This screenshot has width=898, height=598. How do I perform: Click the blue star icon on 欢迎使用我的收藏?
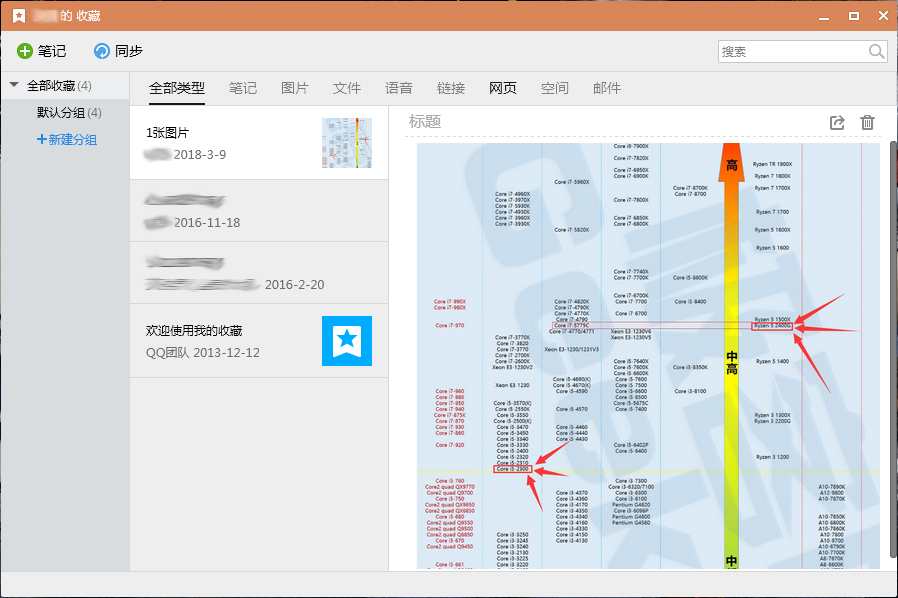tap(346, 340)
